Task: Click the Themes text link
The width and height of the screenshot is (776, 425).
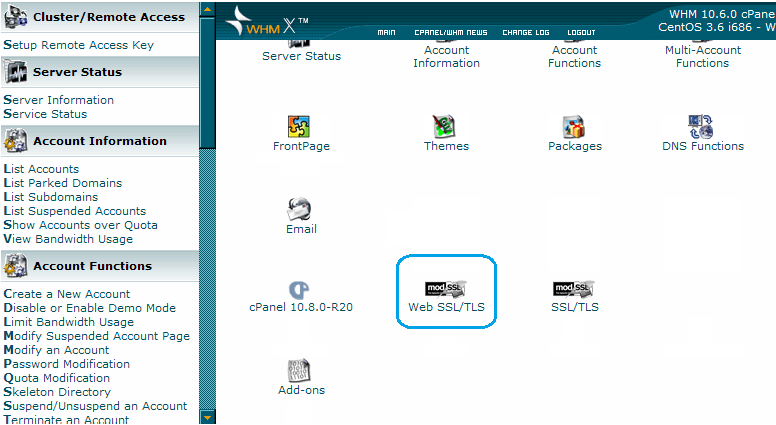Action: (446, 146)
